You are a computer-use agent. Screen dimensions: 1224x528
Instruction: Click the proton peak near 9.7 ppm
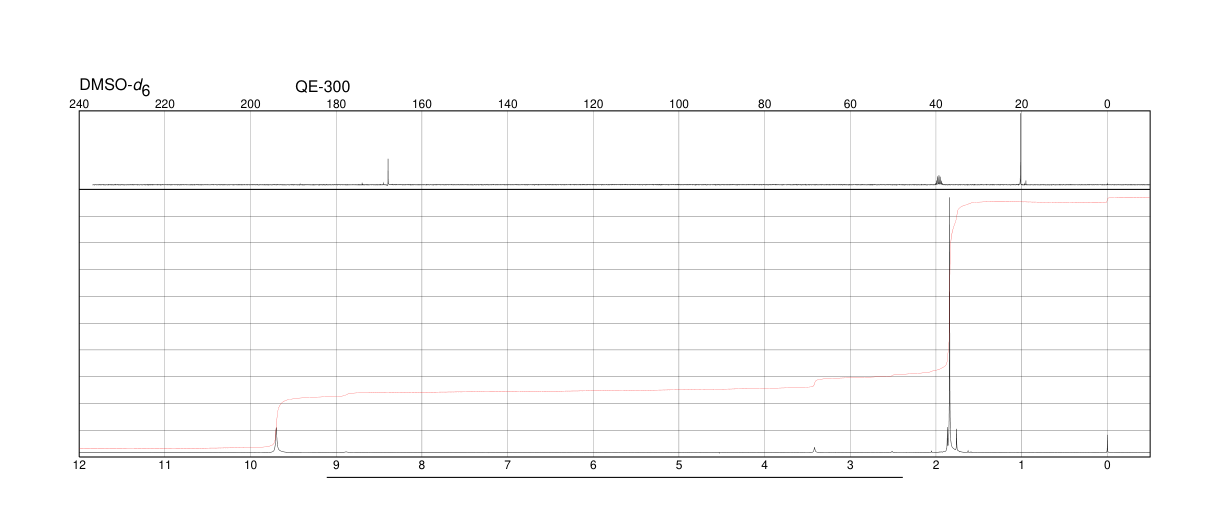click(x=276, y=438)
